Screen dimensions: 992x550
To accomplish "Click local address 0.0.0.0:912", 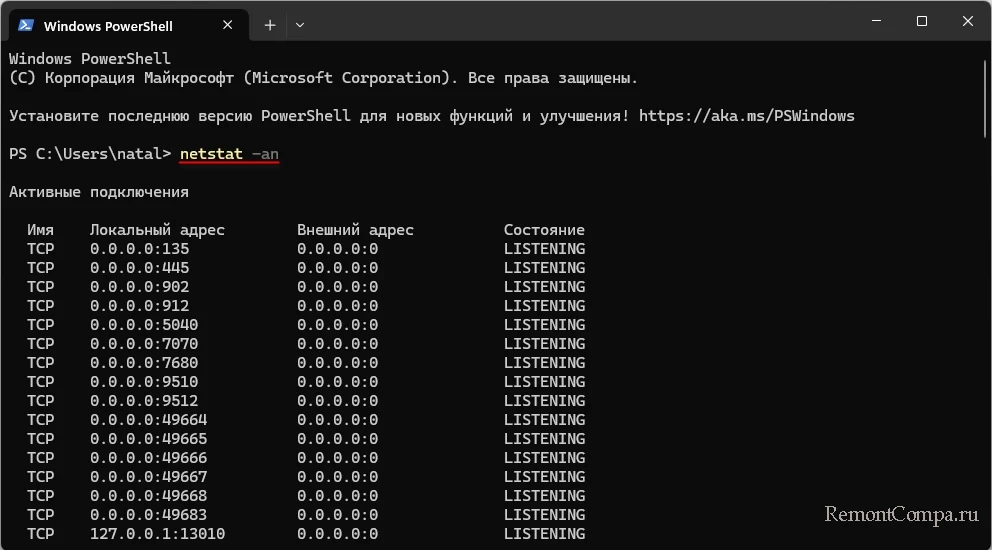I will (139, 306).
